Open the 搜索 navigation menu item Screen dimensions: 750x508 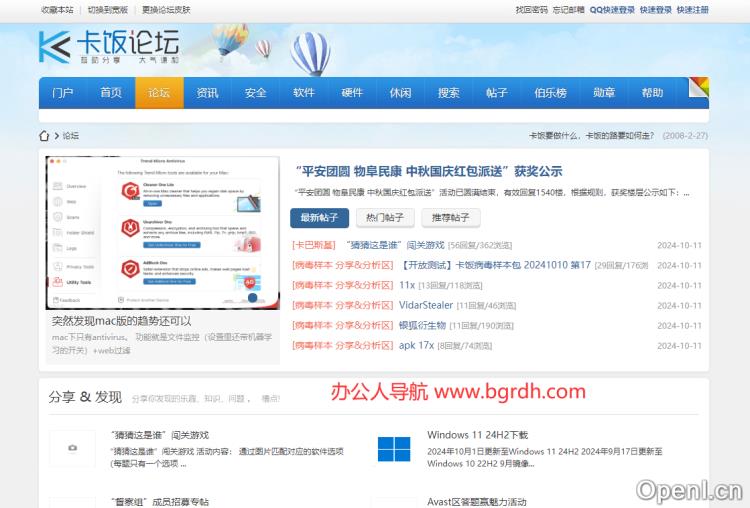tap(449, 93)
